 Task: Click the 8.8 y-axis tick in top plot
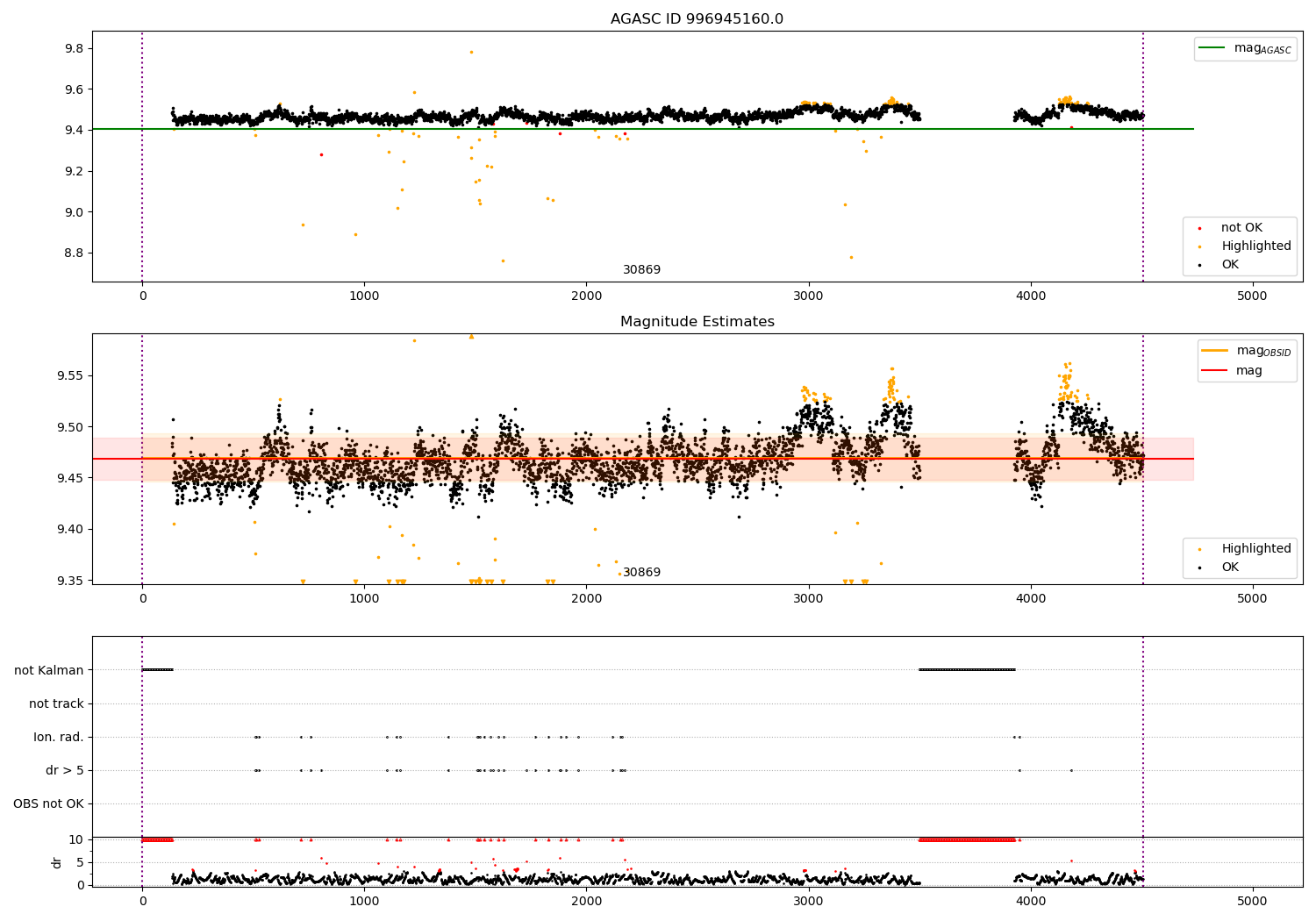(75, 253)
